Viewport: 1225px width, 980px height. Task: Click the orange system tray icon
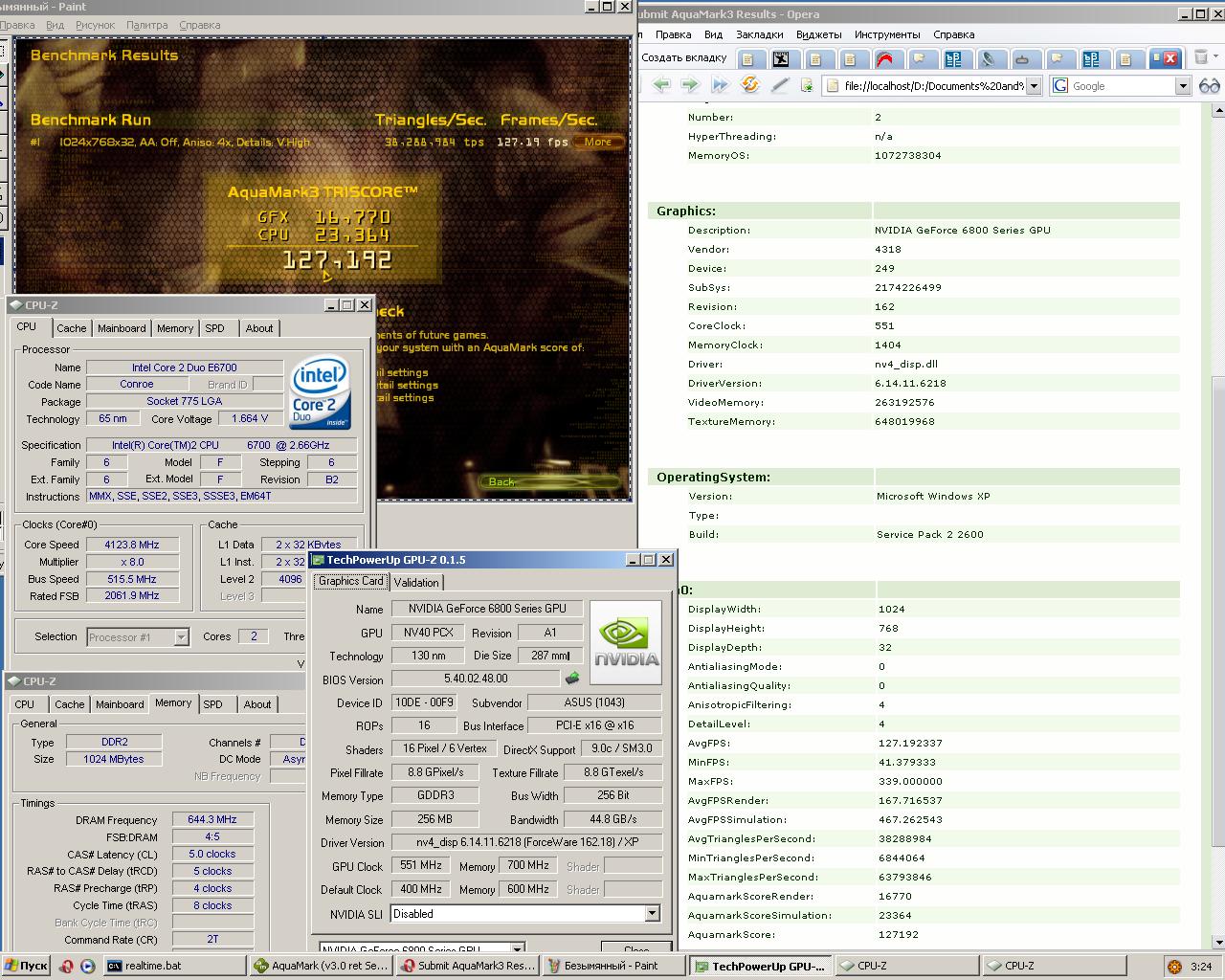click(1173, 966)
